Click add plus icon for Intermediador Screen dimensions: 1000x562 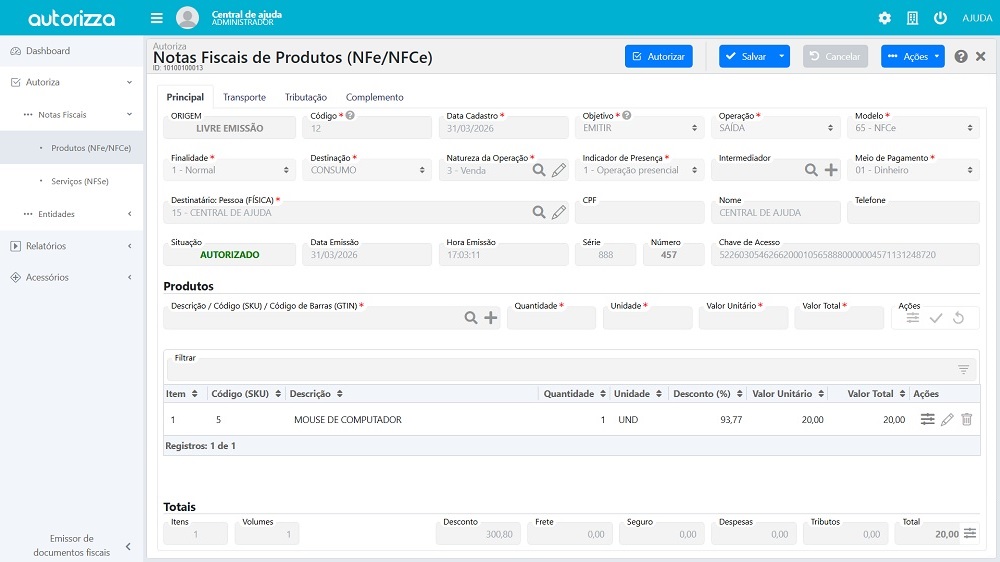tap(831, 171)
